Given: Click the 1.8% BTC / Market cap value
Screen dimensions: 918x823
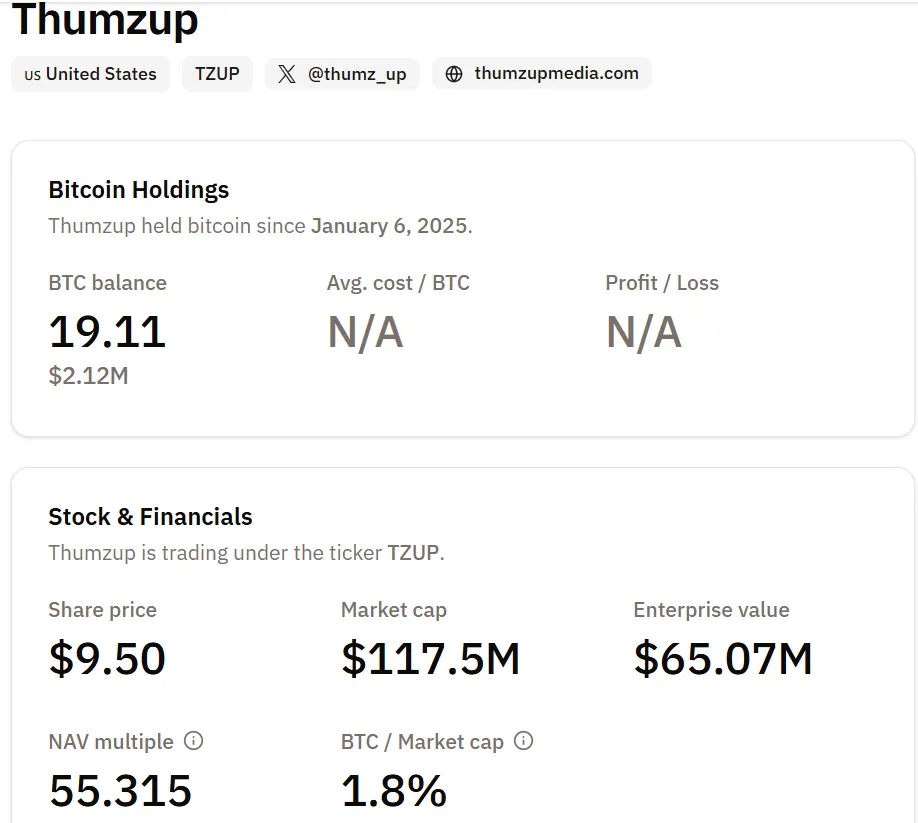Looking at the screenshot, I should click(x=394, y=791).
